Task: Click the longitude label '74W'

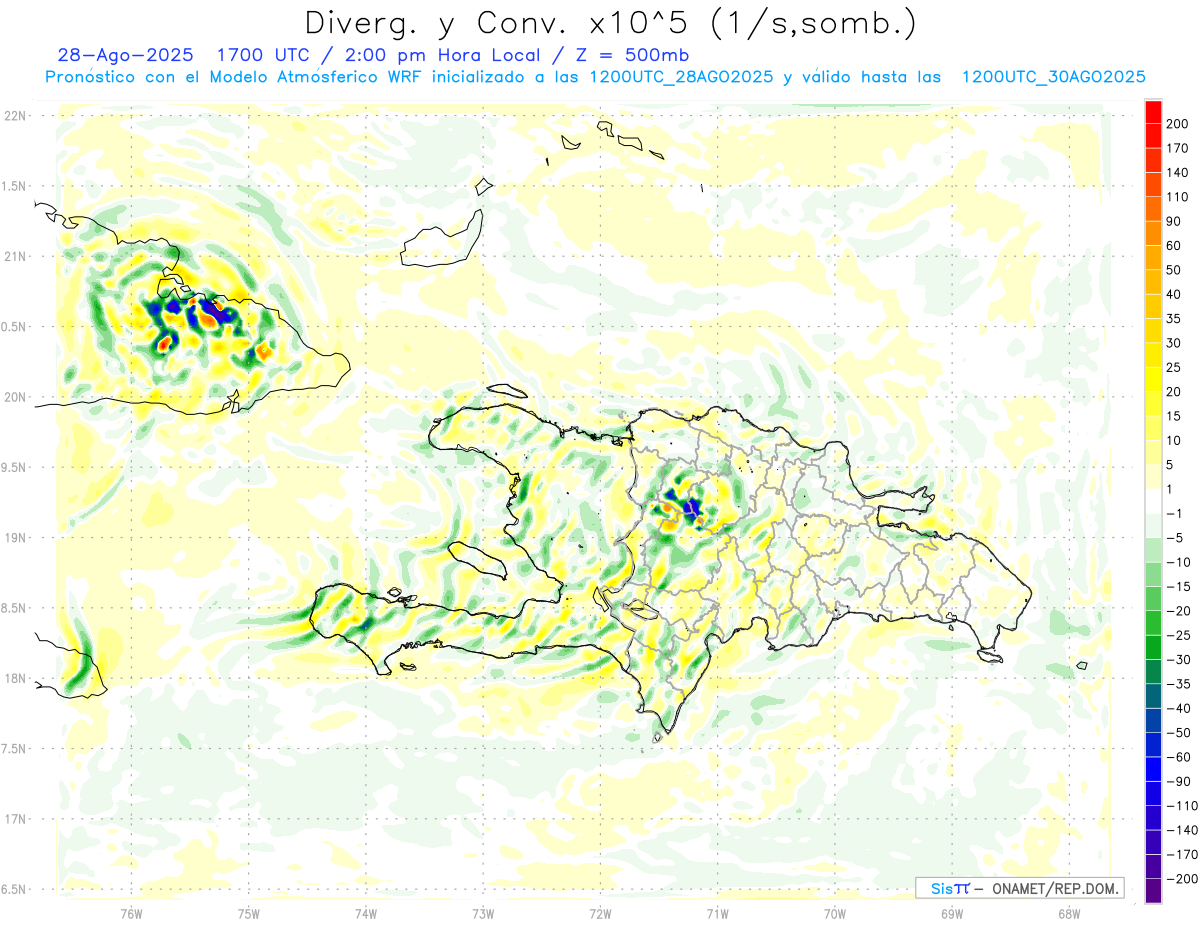Action: click(x=365, y=914)
